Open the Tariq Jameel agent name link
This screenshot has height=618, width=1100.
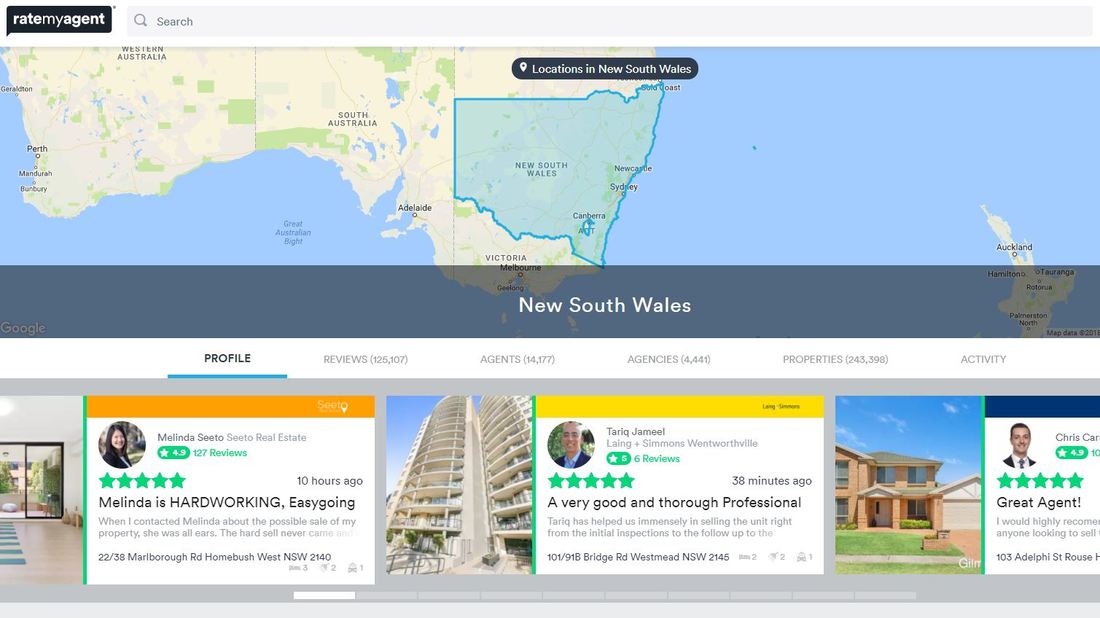click(x=636, y=431)
